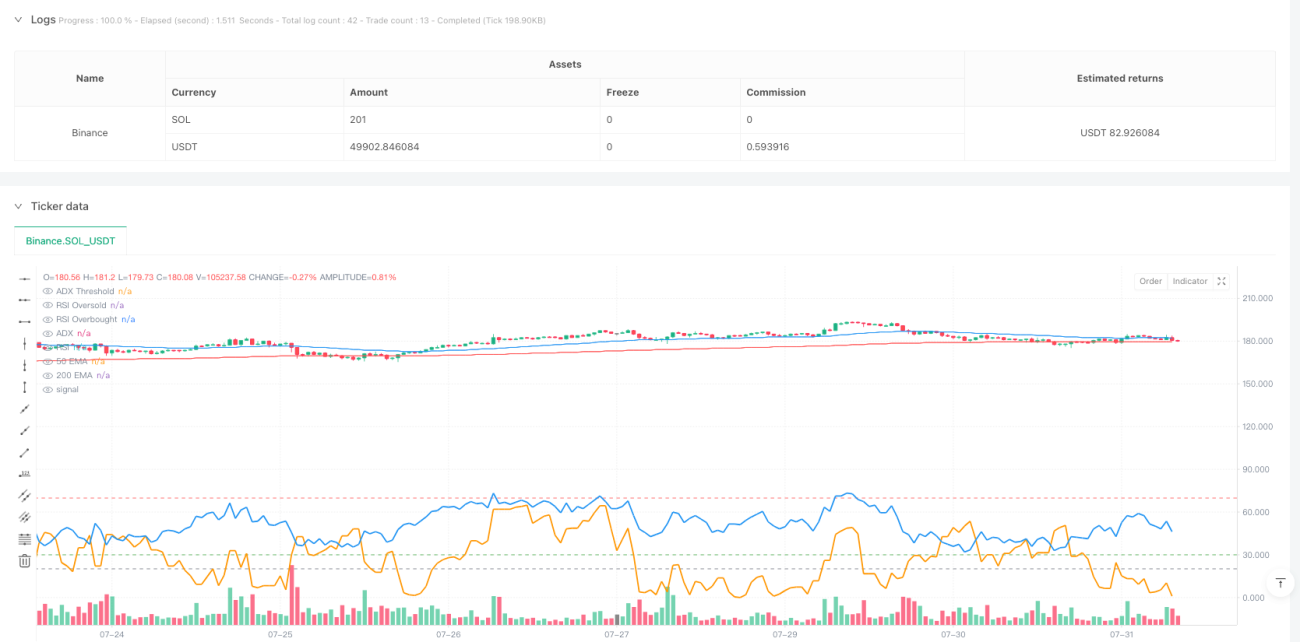Click the trash icon to delete drawings
The width and height of the screenshot is (1300, 642).
coord(25,562)
